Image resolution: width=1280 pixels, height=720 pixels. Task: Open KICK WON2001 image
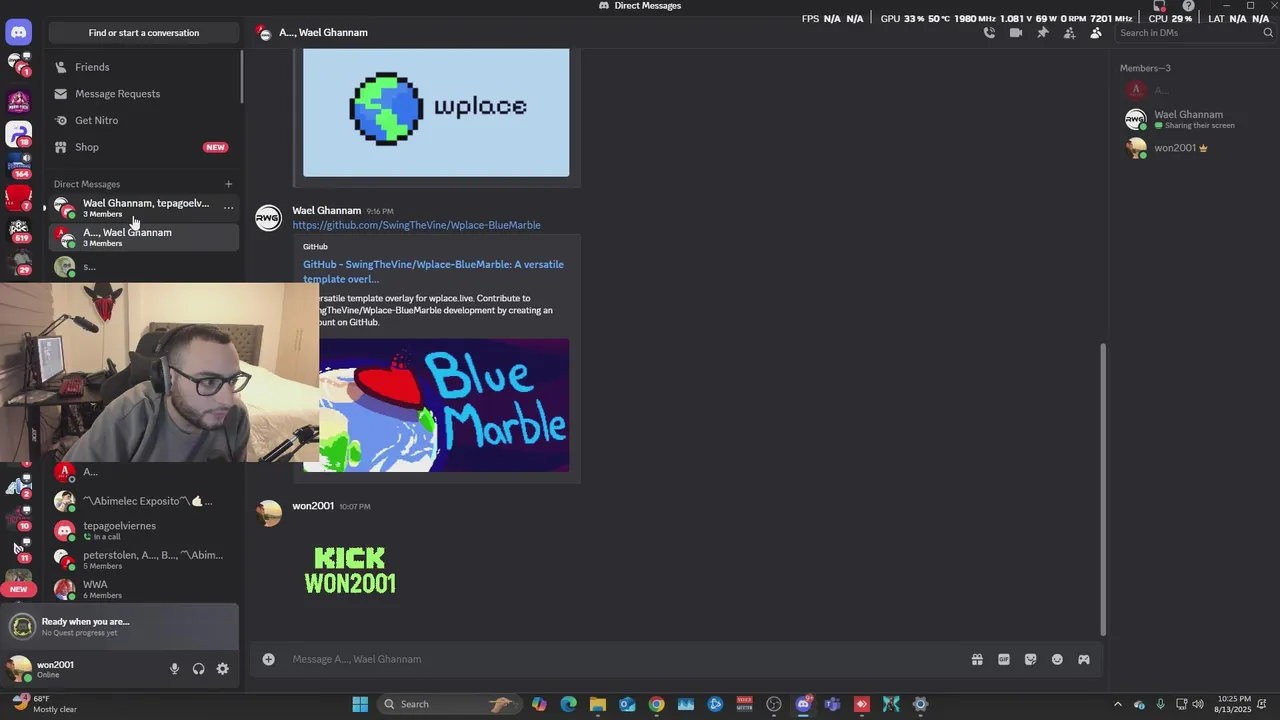(349, 571)
